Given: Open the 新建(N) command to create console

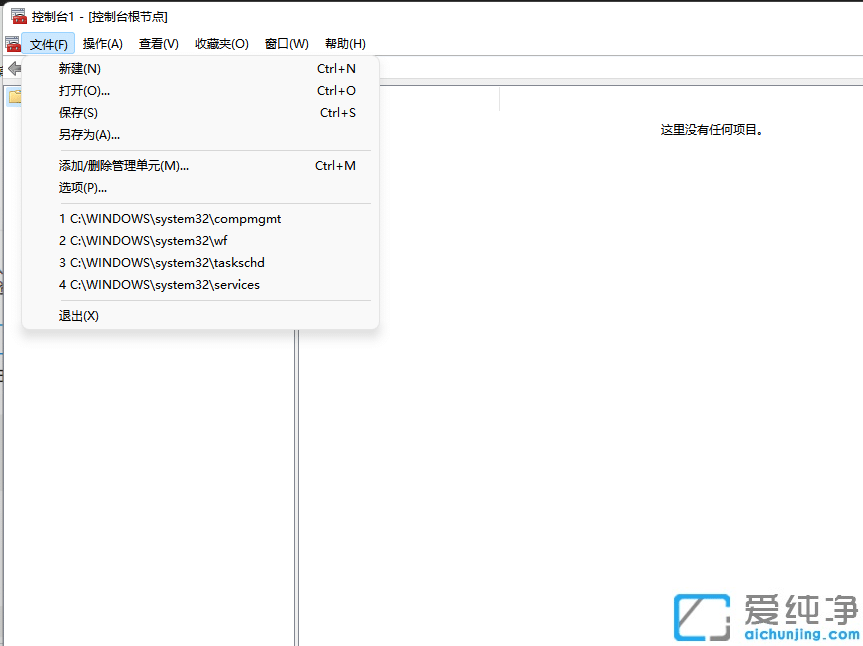Looking at the screenshot, I should tap(80, 68).
